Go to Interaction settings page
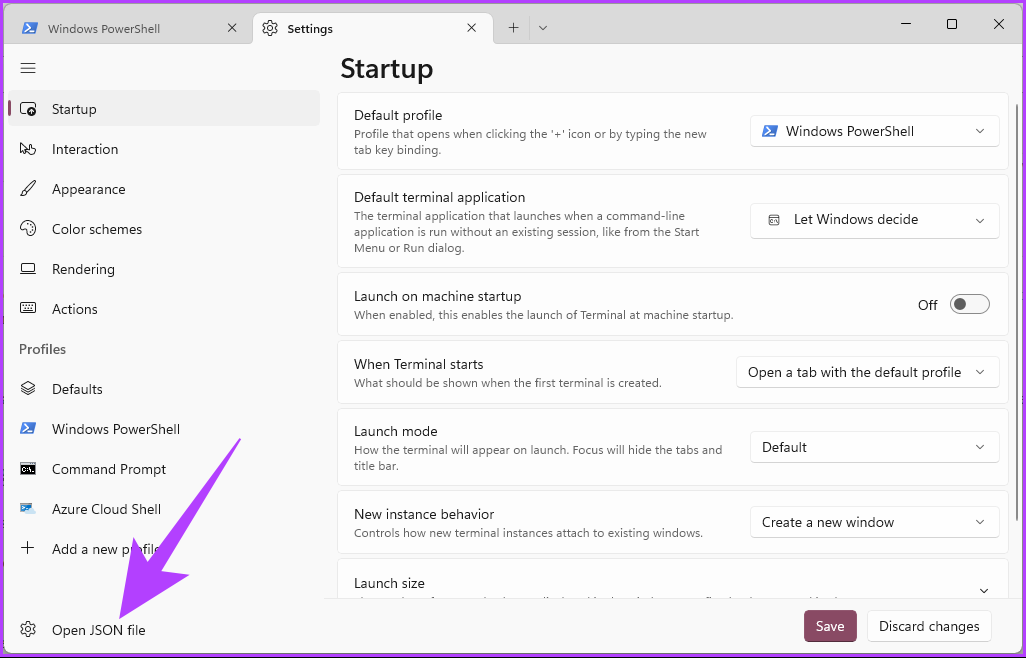1026x658 pixels. pos(164,149)
